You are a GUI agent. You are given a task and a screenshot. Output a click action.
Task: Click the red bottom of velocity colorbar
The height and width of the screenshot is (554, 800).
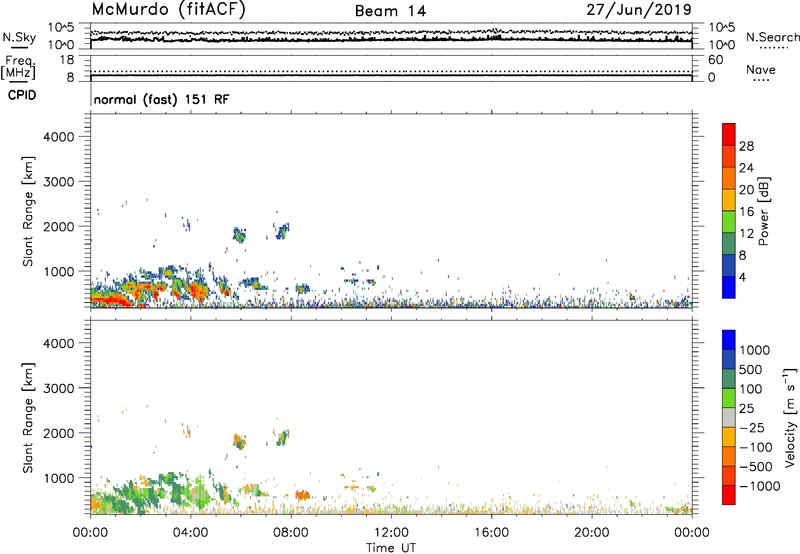point(729,495)
